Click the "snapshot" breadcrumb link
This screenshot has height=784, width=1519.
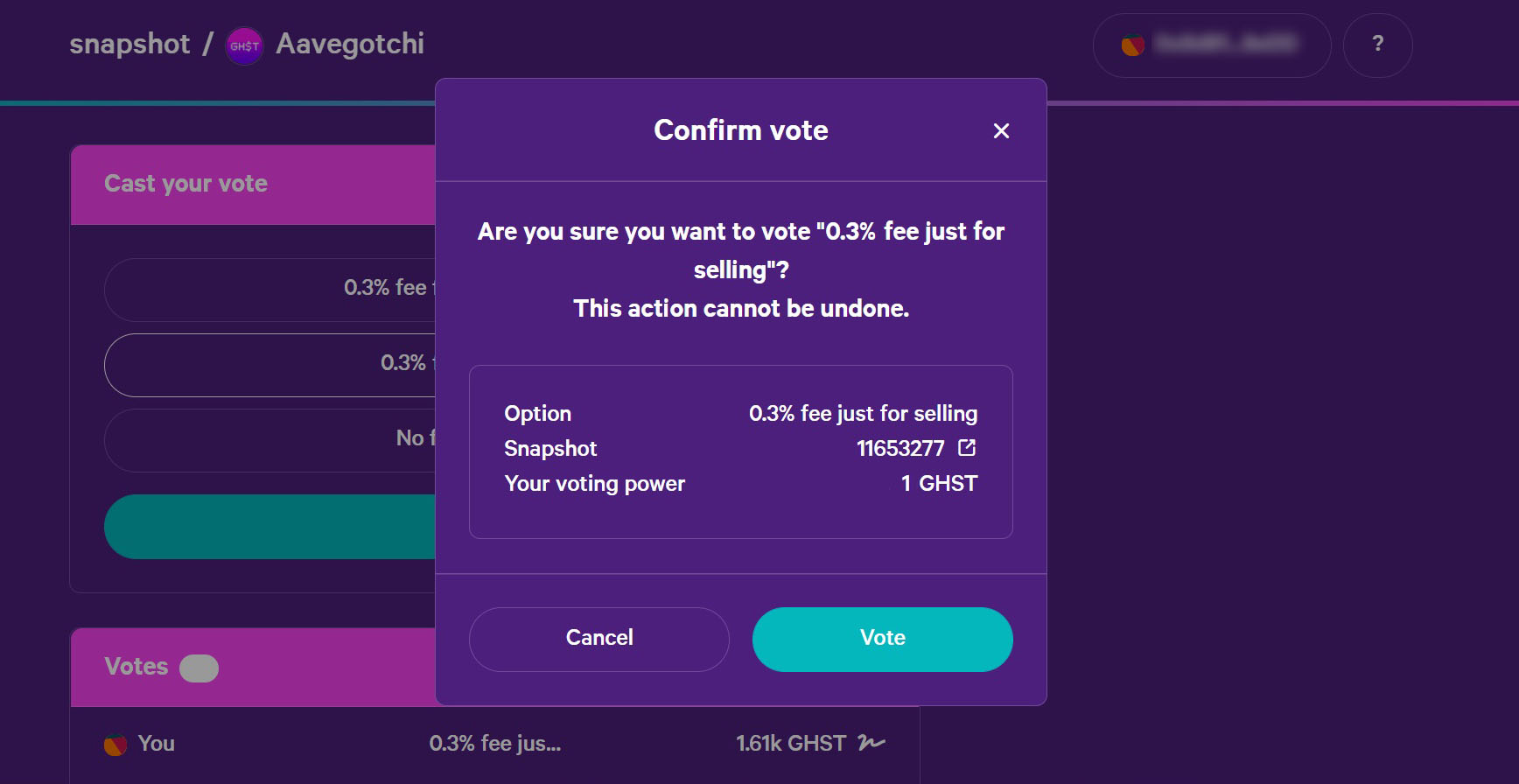point(129,45)
